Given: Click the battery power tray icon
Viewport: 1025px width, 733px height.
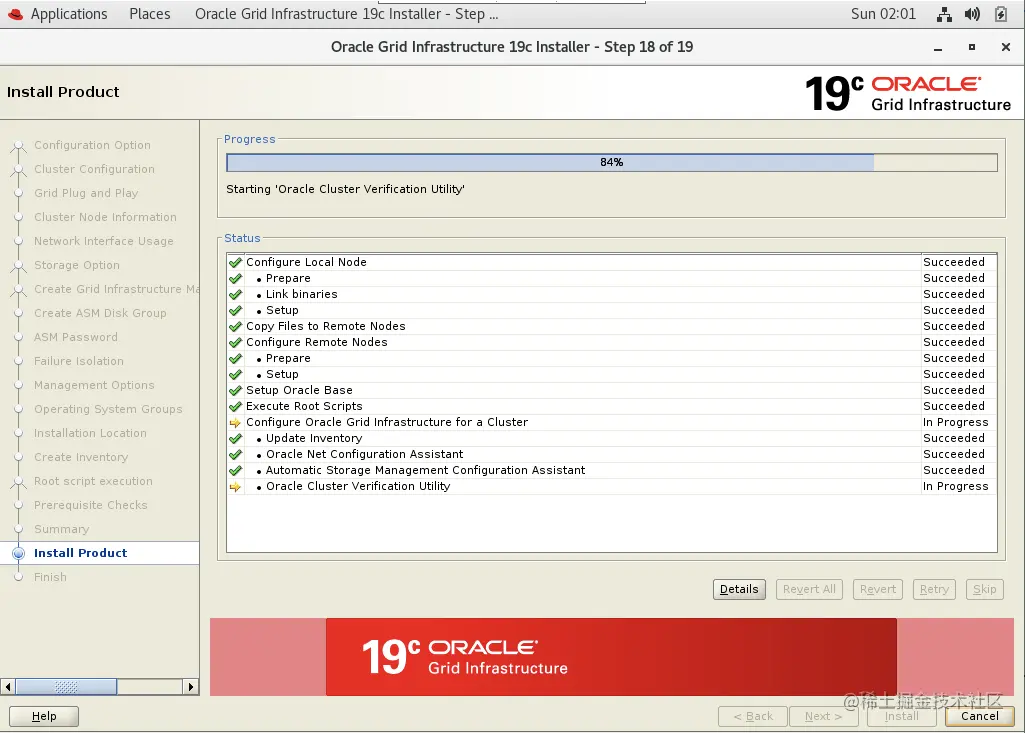Looking at the screenshot, I should pos(1001,14).
